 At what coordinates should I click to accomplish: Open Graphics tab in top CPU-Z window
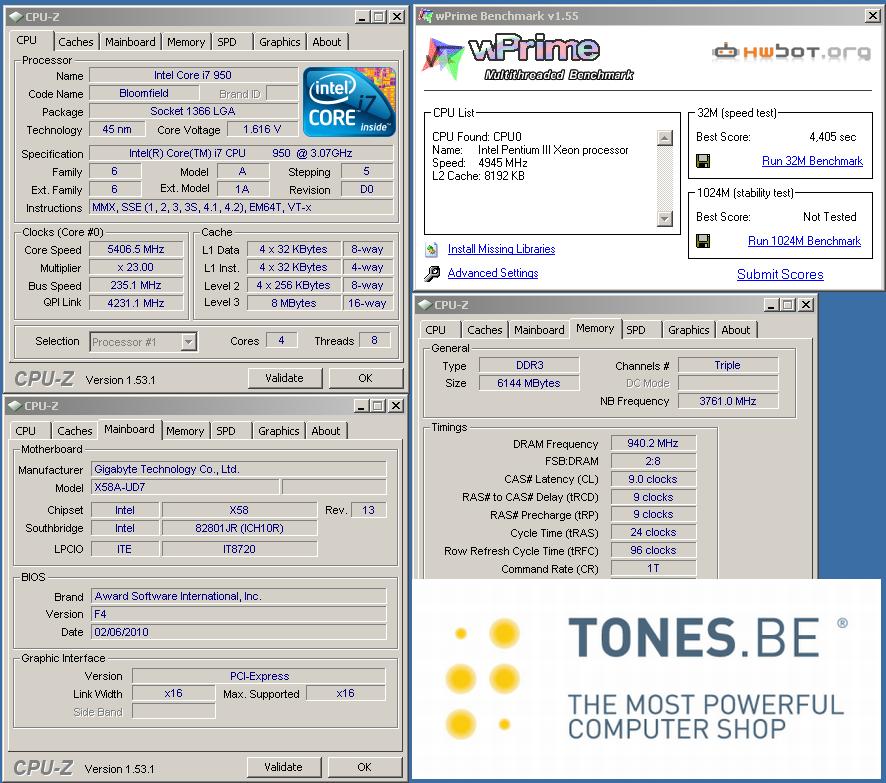click(280, 42)
